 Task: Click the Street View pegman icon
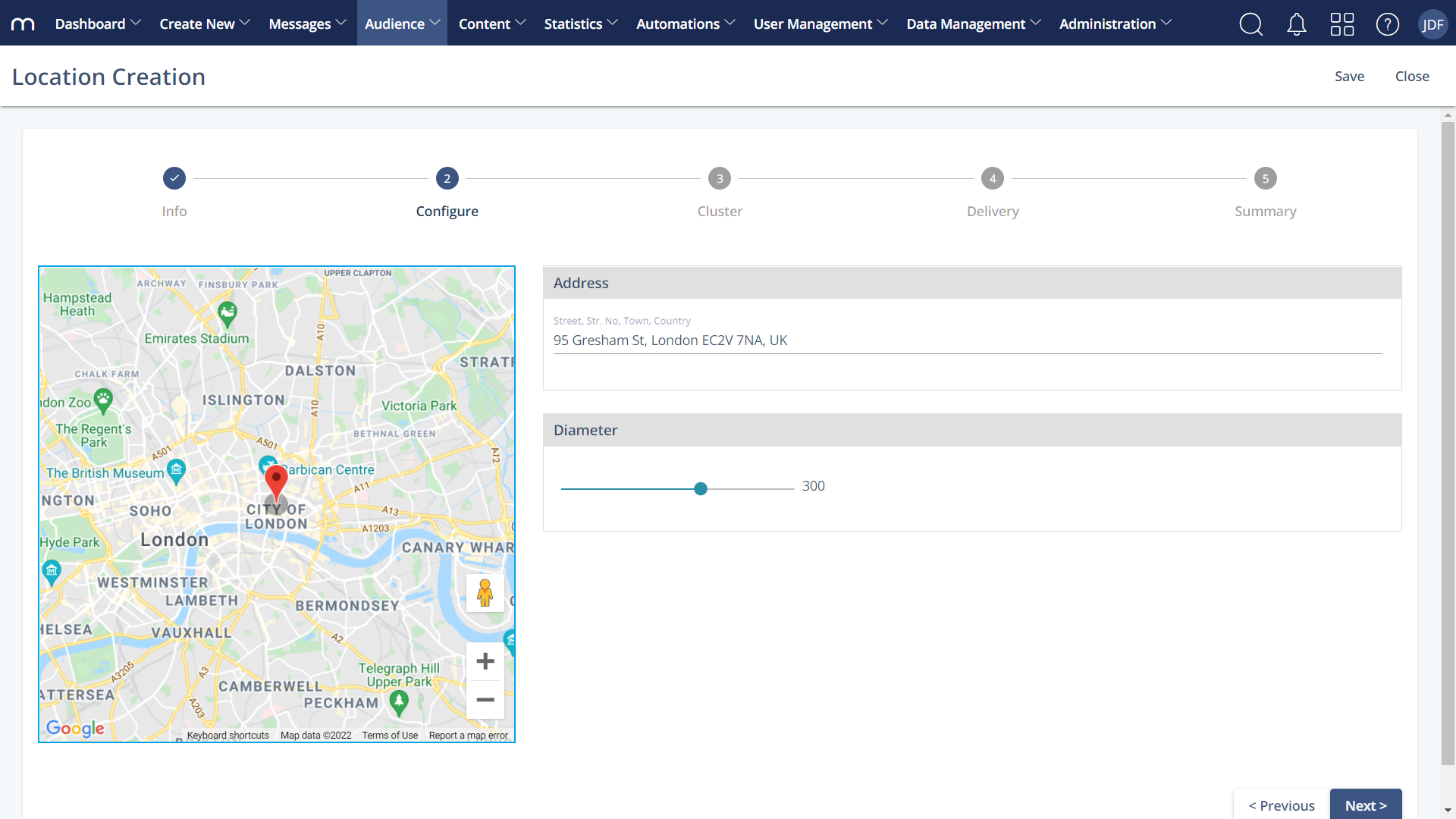[485, 593]
